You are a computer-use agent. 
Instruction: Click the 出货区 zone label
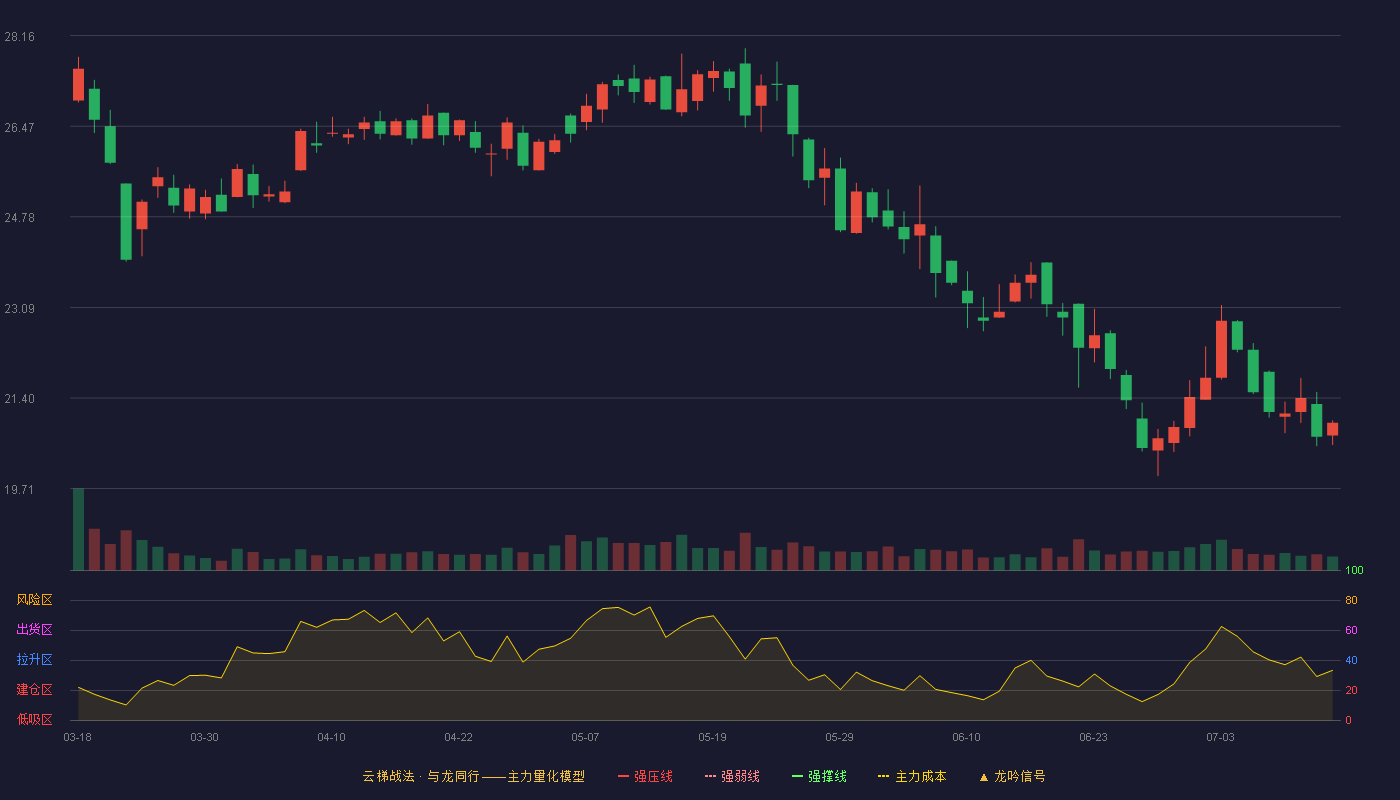[x=34, y=630]
